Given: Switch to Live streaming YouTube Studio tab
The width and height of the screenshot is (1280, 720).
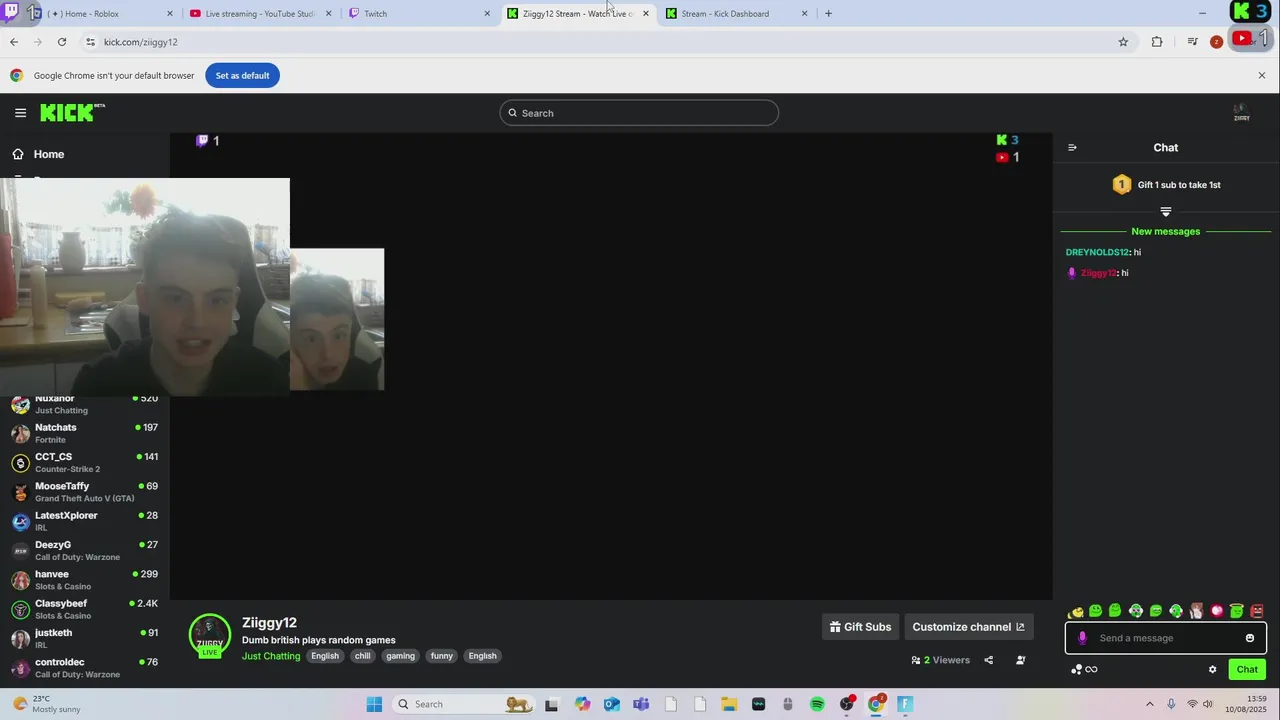Looking at the screenshot, I should 260,14.
